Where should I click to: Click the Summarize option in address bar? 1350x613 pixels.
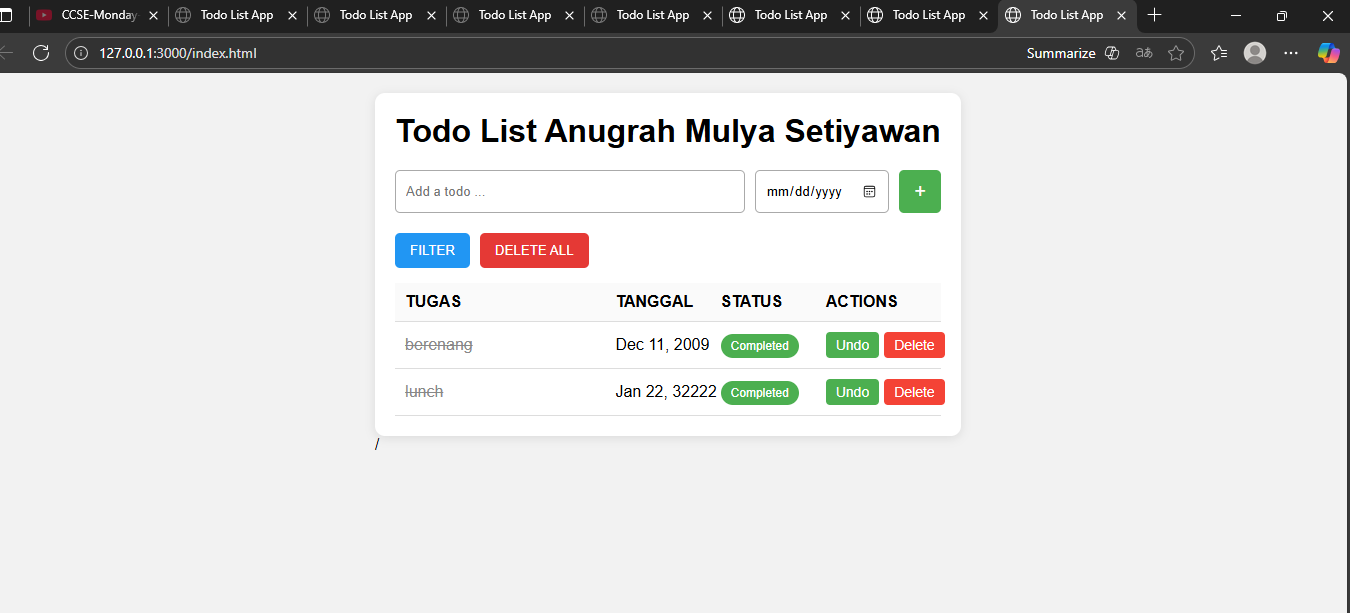[x=1061, y=53]
